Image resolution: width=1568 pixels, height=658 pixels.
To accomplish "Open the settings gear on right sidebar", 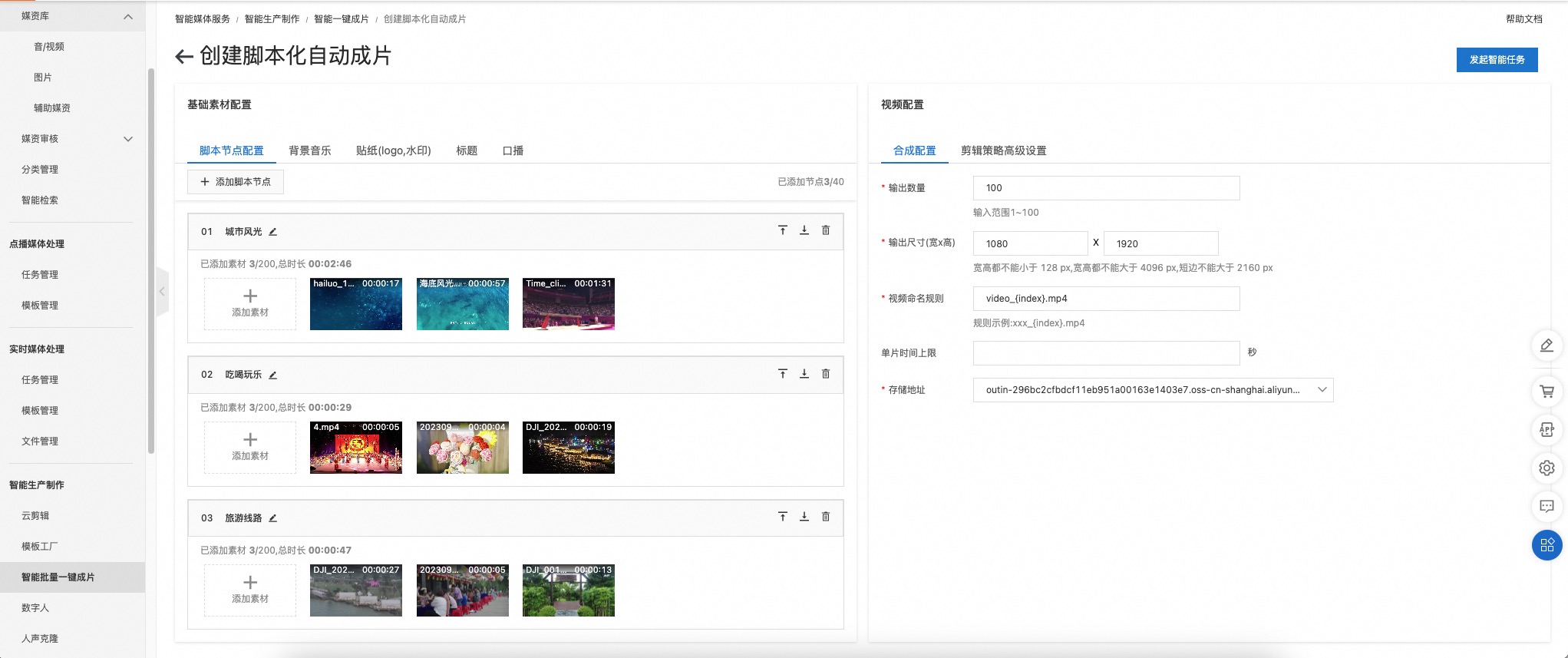I will tap(1547, 468).
